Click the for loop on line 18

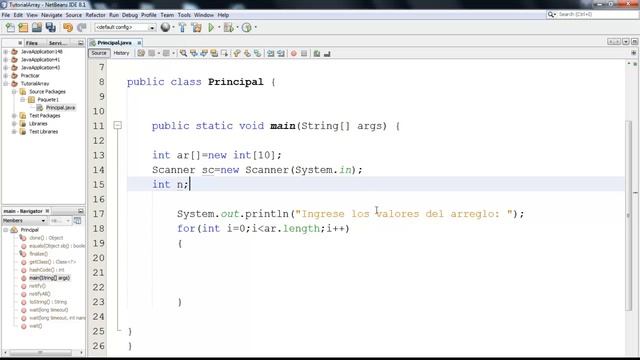click(x=263, y=229)
